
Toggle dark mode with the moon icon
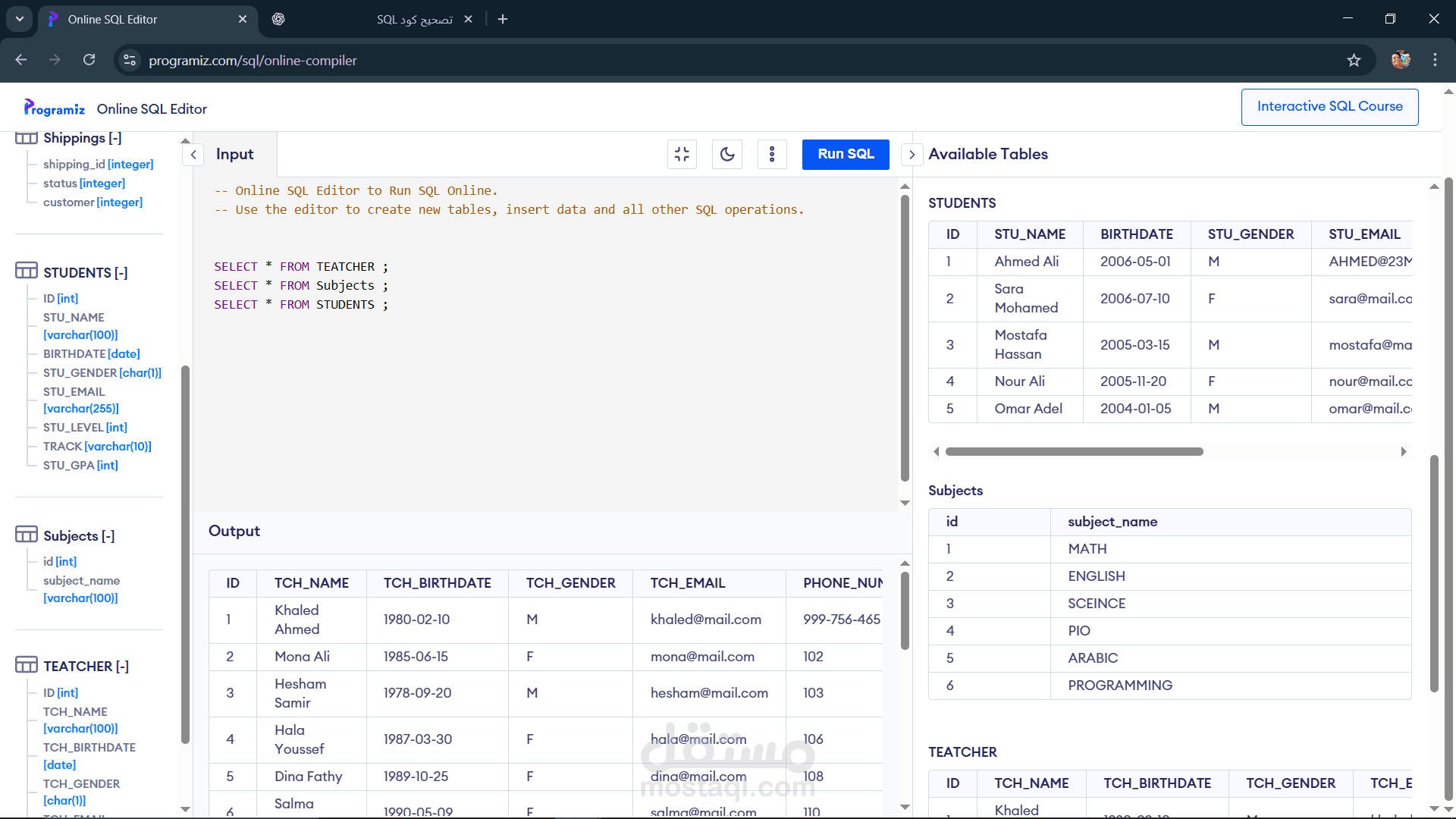point(726,155)
